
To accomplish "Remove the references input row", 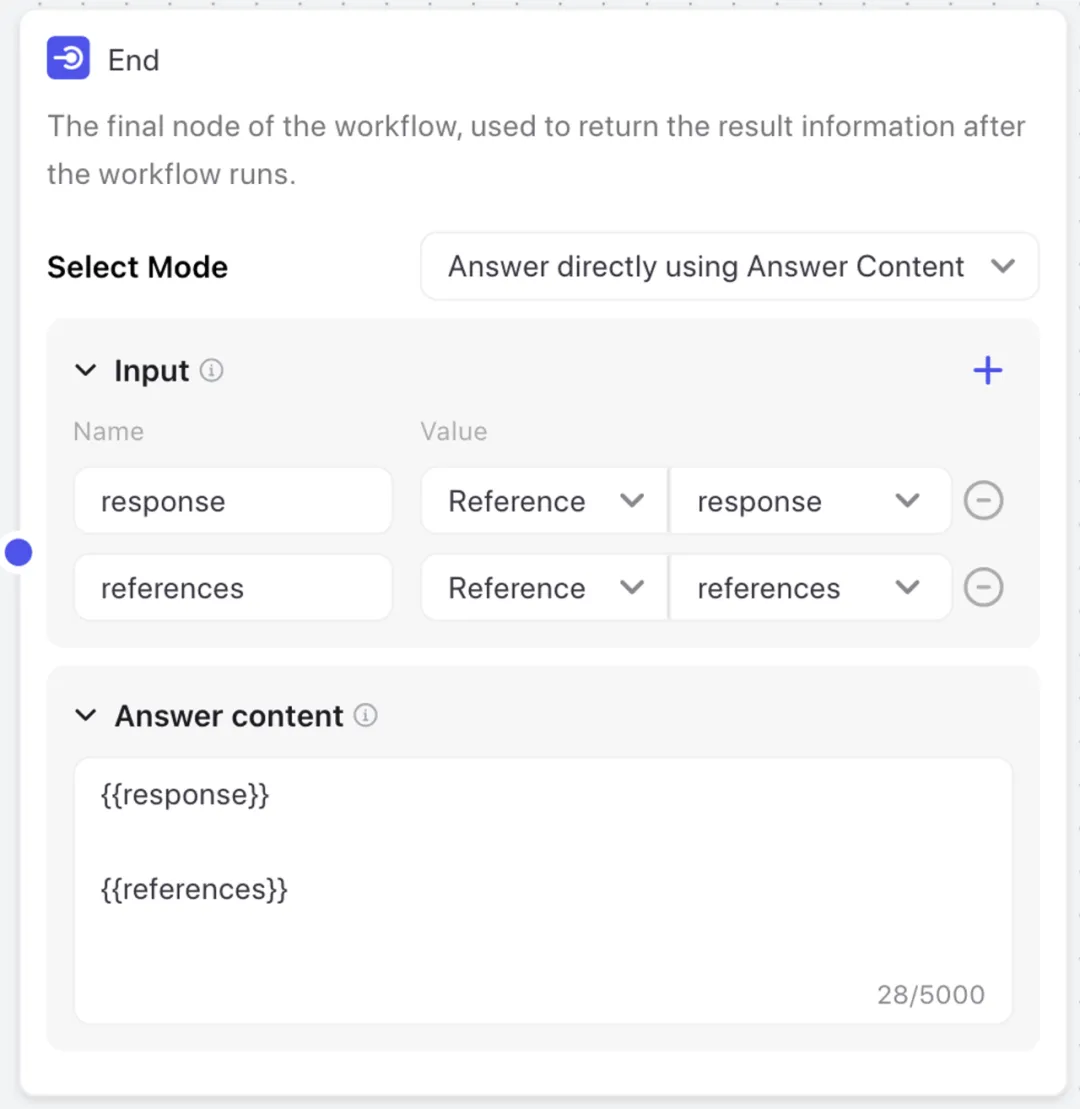I will click(x=983, y=587).
